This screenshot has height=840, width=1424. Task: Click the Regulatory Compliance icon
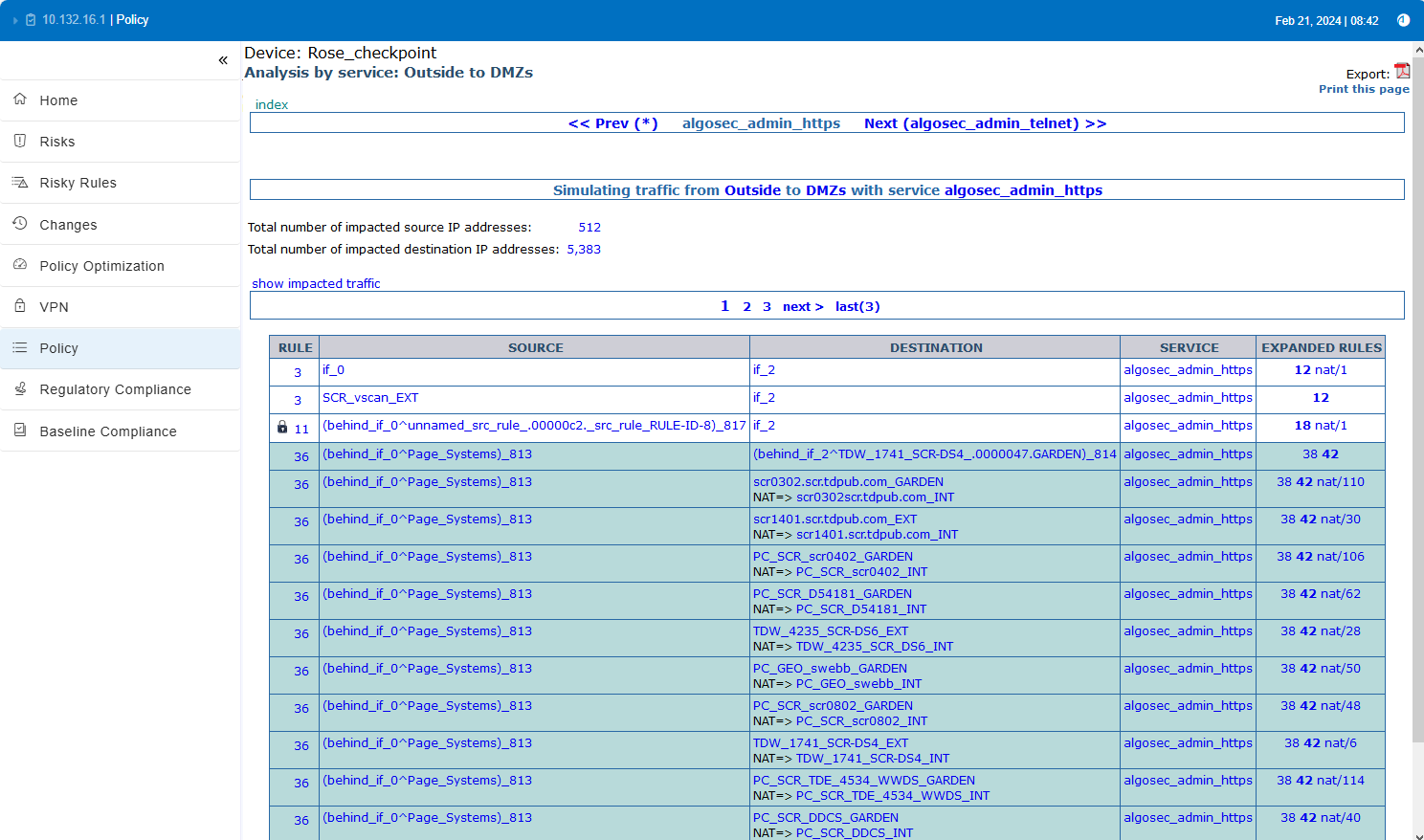(20, 388)
